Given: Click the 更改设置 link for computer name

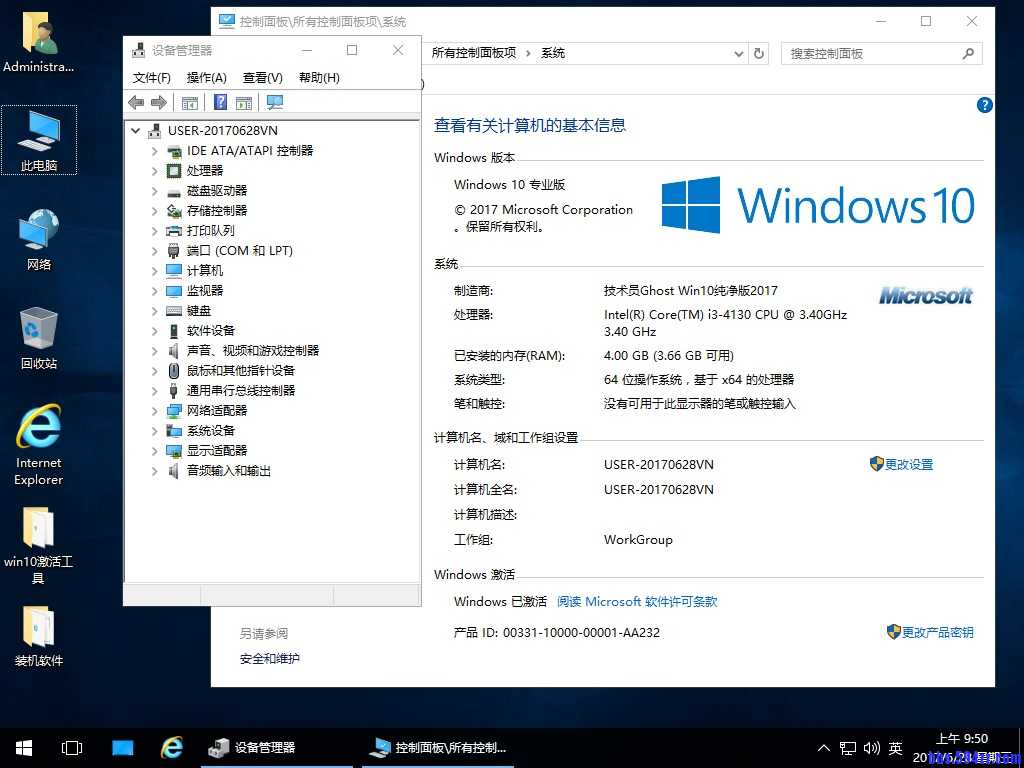Looking at the screenshot, I should 909,464.
